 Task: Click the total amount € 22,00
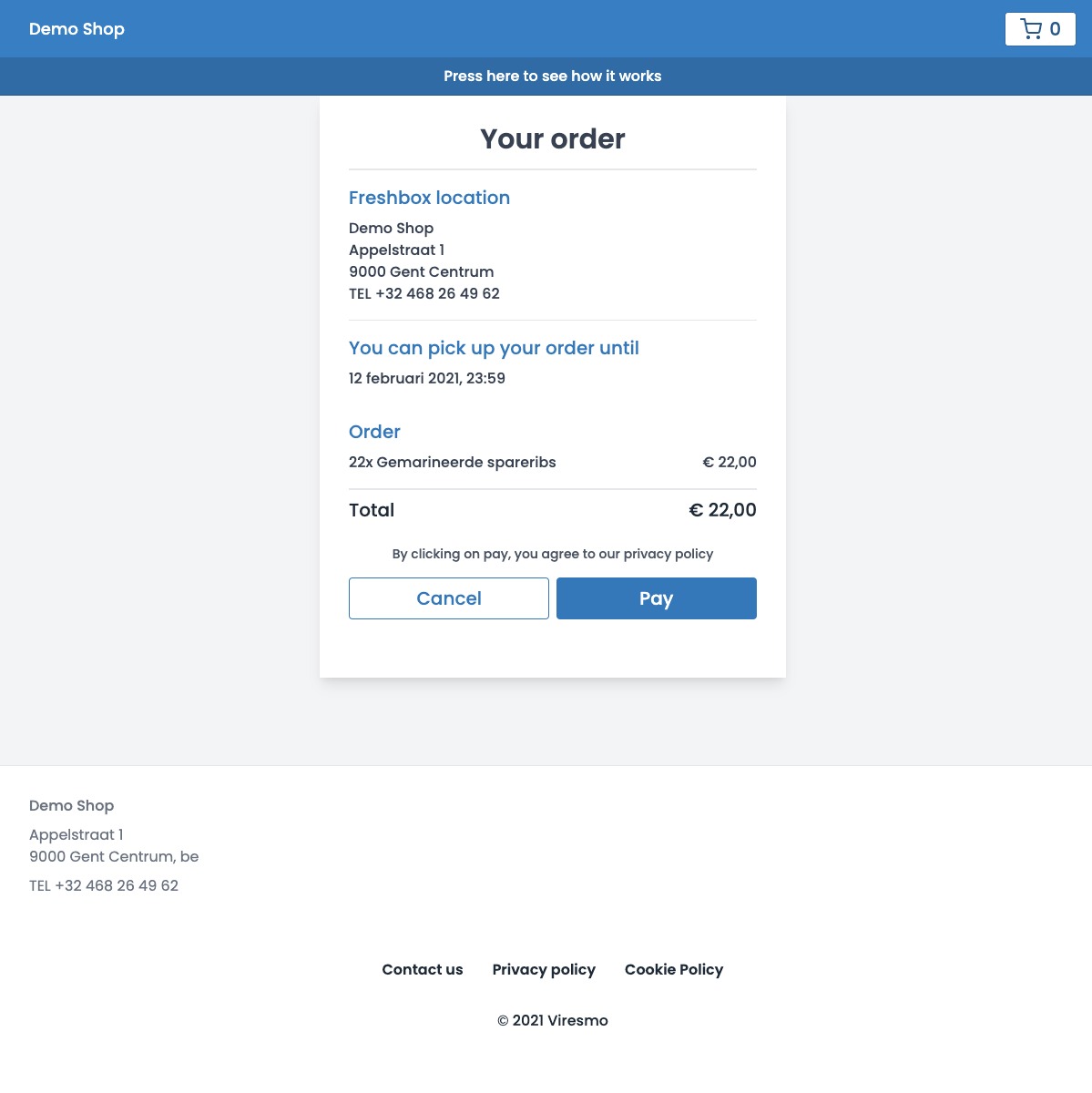[x=722, y=510]
